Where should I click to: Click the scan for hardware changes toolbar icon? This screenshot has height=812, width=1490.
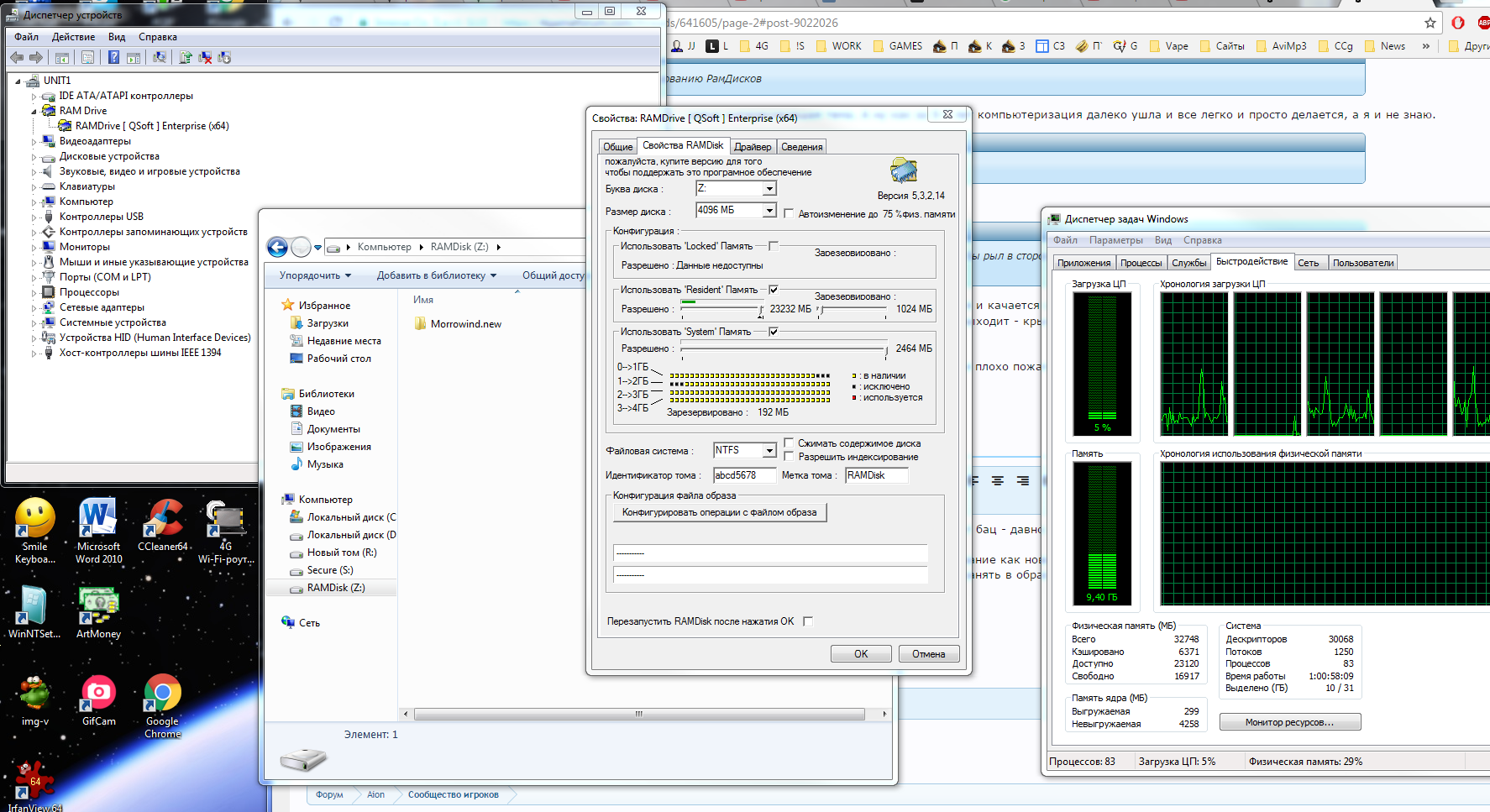click(158, 57)
